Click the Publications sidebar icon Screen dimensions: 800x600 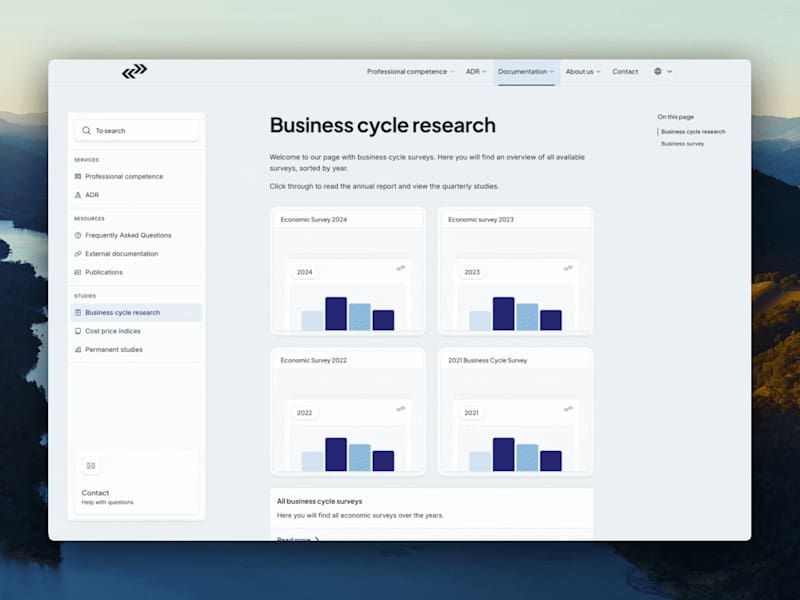[78, 272]
